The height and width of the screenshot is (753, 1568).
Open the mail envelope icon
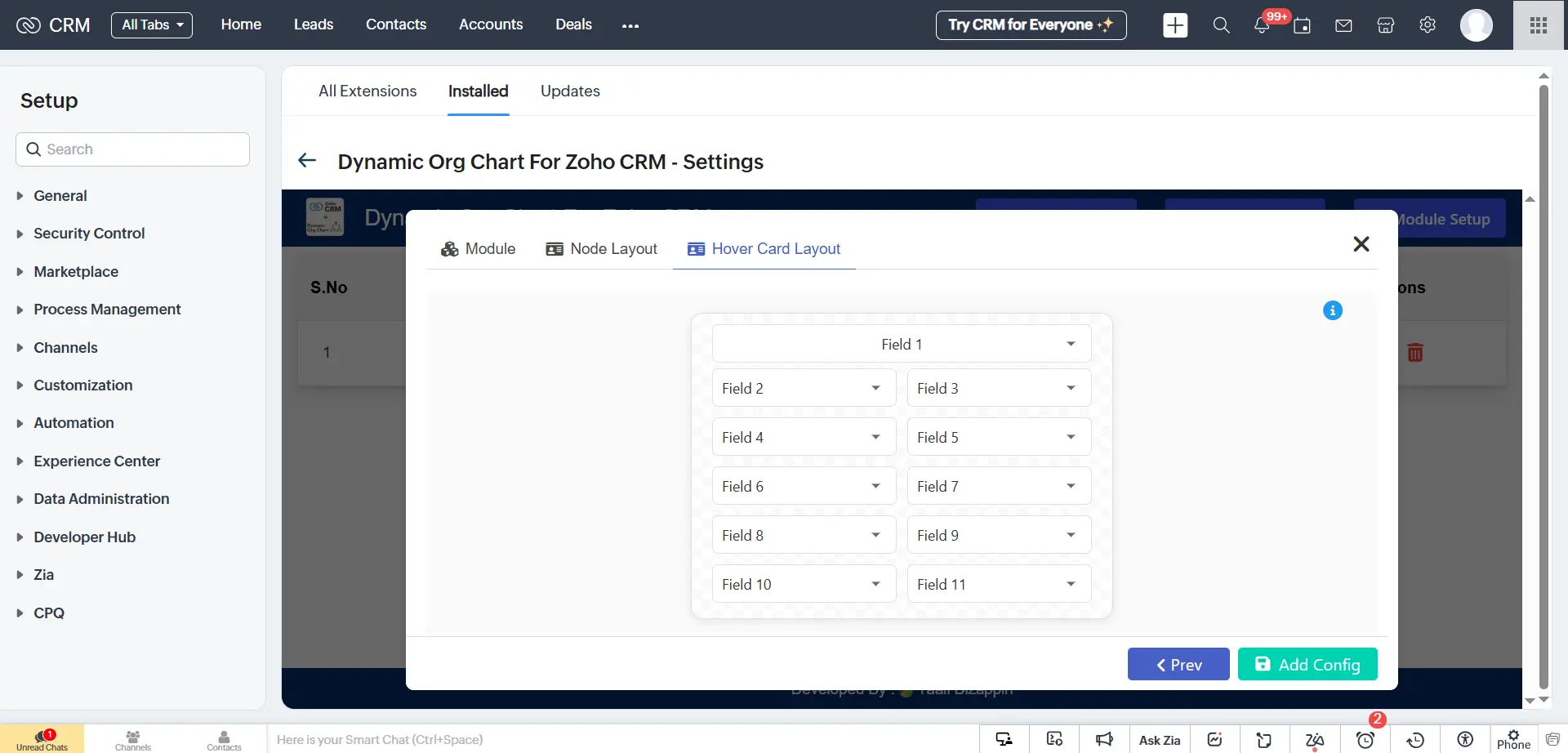coord(1343,25)
